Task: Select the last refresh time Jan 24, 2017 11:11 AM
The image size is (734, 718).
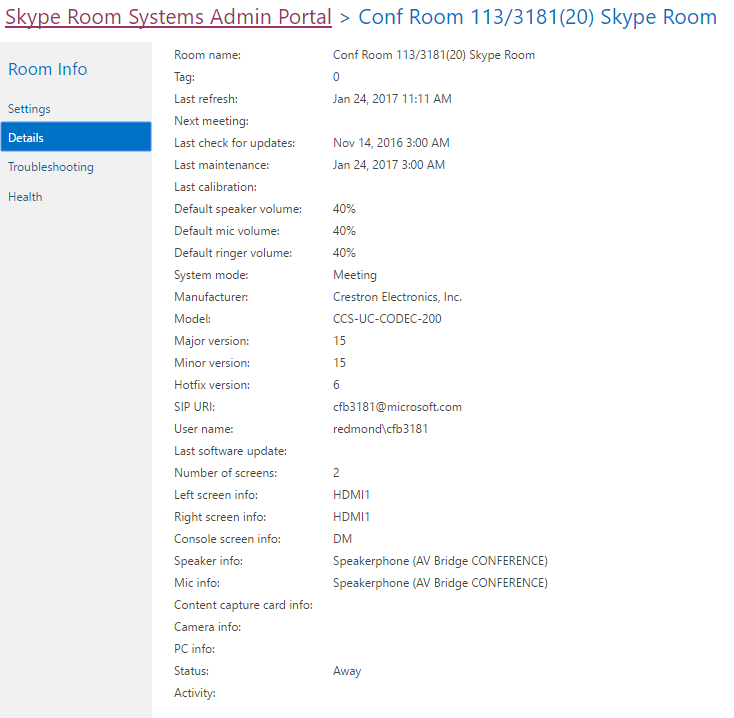Action: [x=392, y=99]
